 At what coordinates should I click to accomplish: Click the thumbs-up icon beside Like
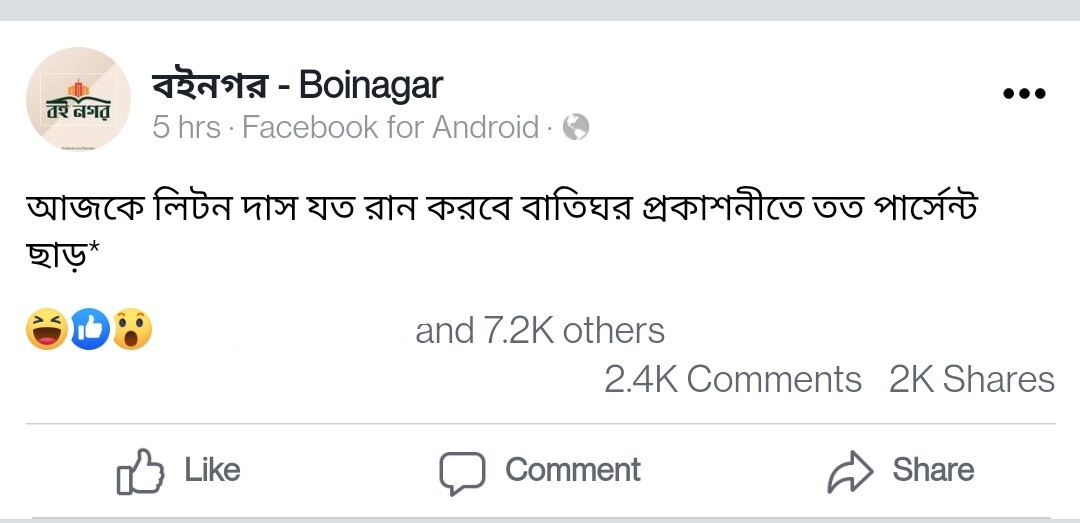[x=139, y=471]
